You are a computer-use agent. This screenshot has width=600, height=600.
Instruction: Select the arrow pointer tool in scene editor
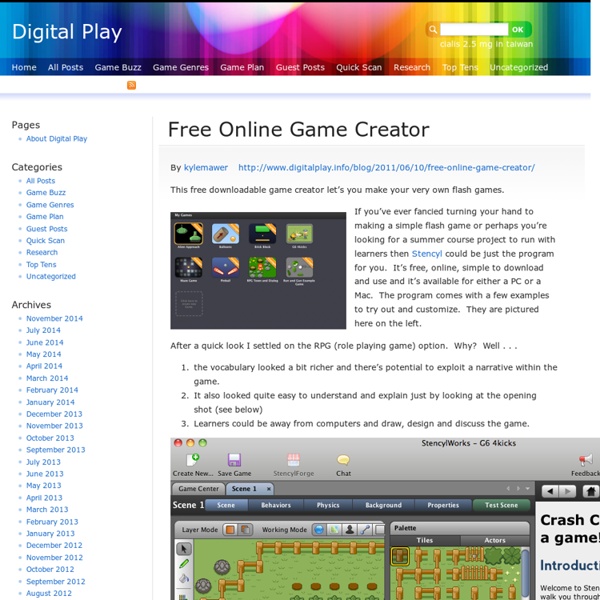(x=184, y=549)
